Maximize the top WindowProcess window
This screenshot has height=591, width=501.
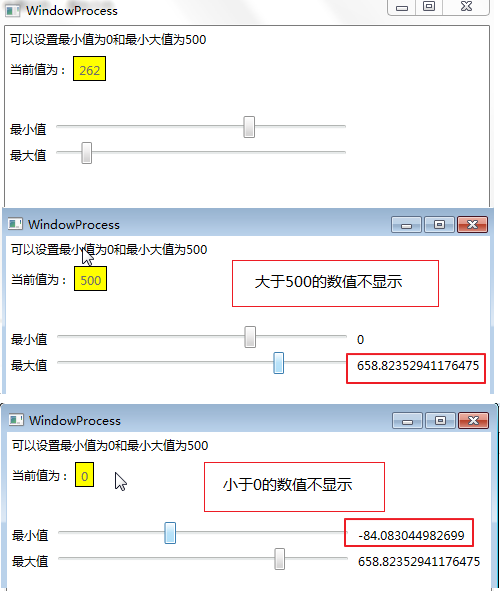(429, 7)
